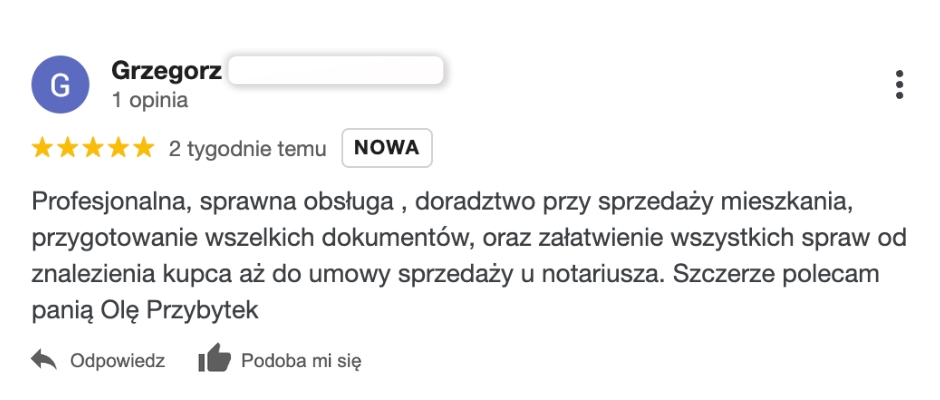Click the third gold rating star
Screen dimensions: 940x400
pos(93,148)
